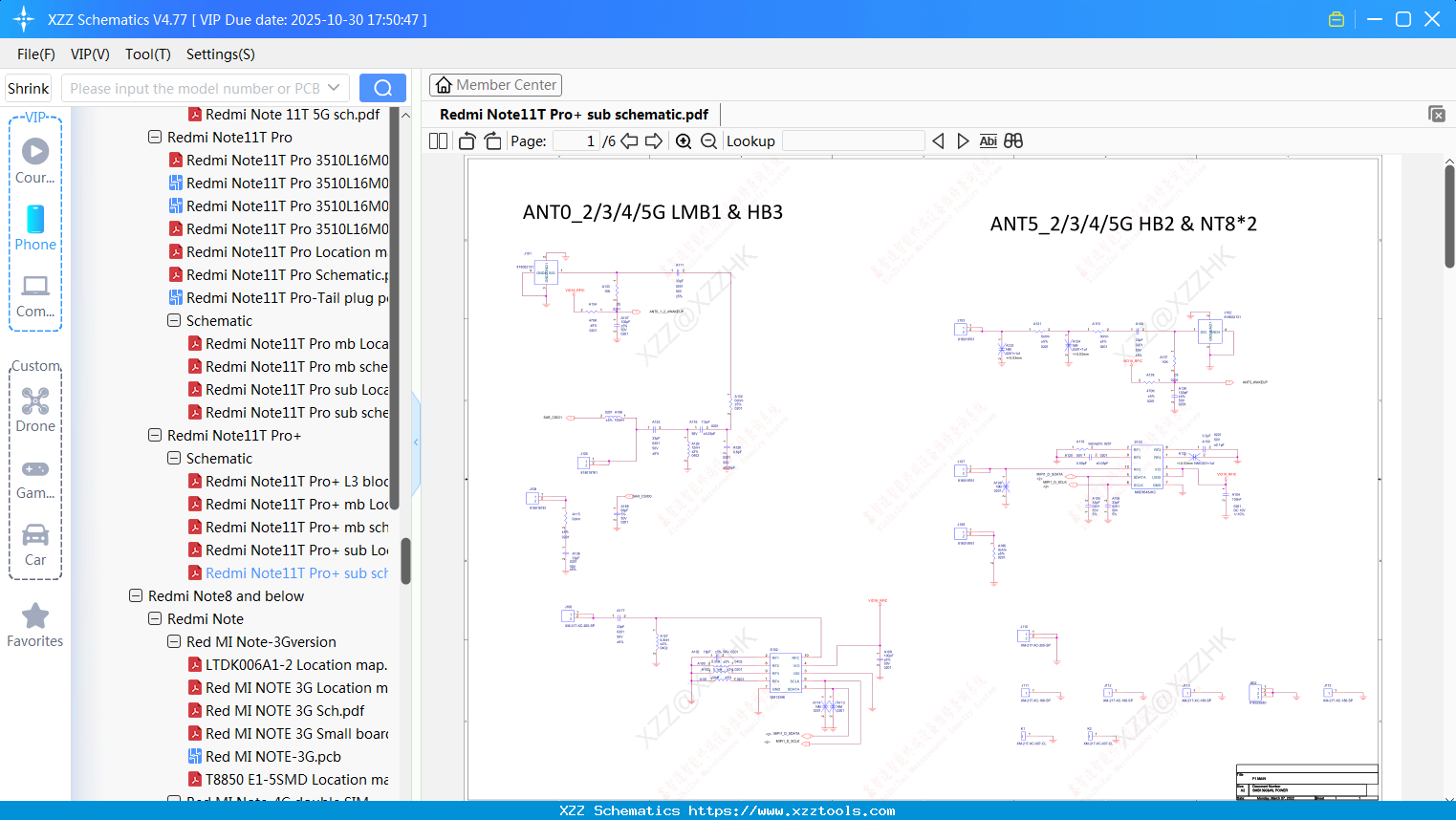1456x820 pixels.
Task: Click the zoom out magnifier icon
Action: click(708, 141)
